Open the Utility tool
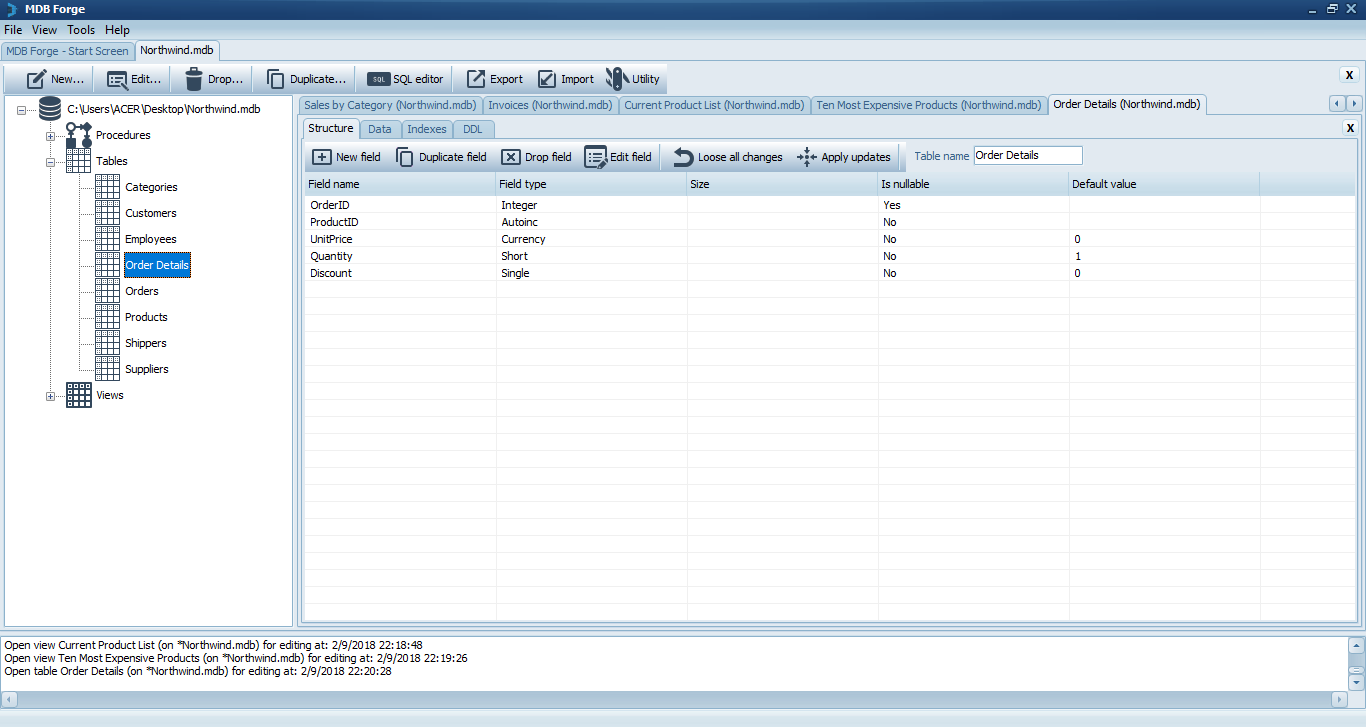 pyautogui.click(x=633, y=79)
